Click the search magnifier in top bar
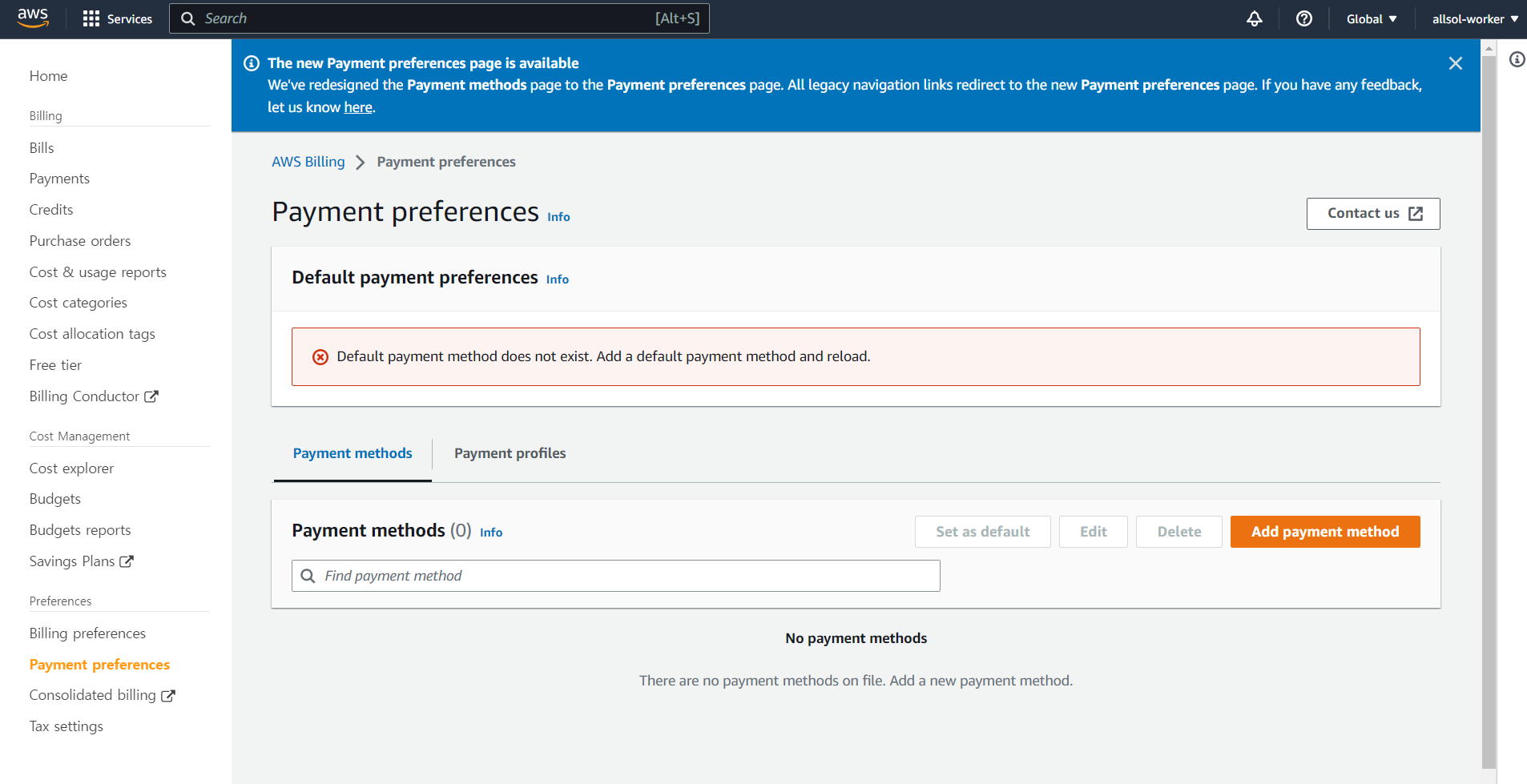The image size is (1527, 784). point(188,18)
